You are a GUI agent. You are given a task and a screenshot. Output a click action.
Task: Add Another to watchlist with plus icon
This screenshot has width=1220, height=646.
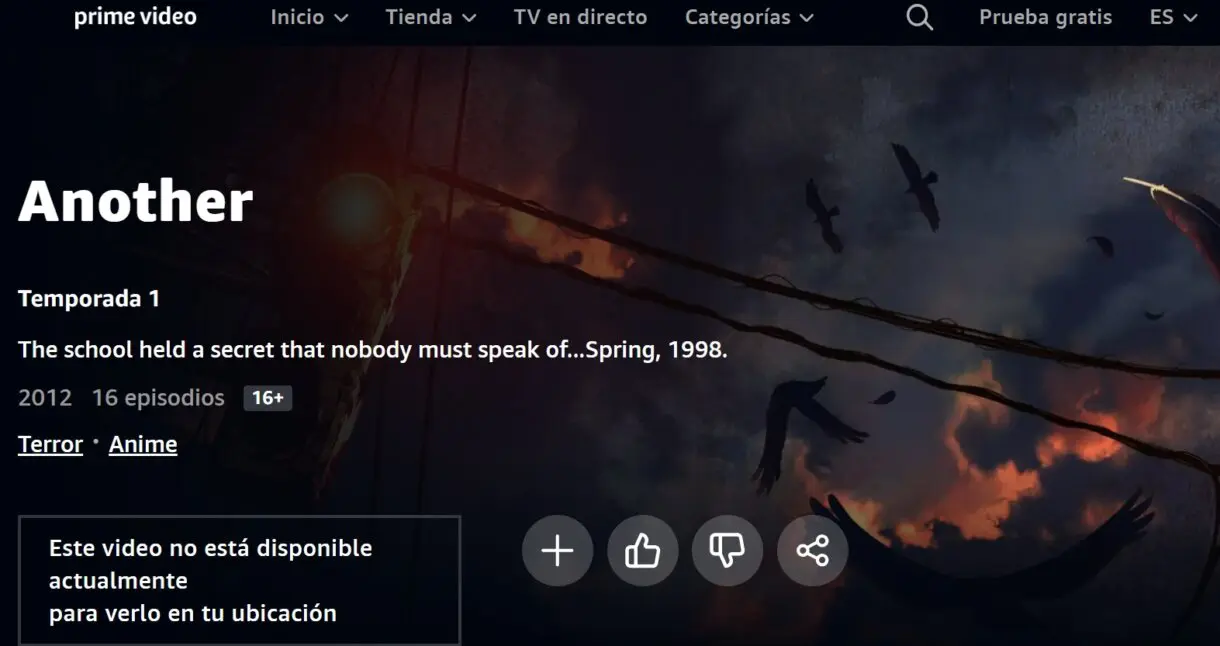tap(557, 551)
